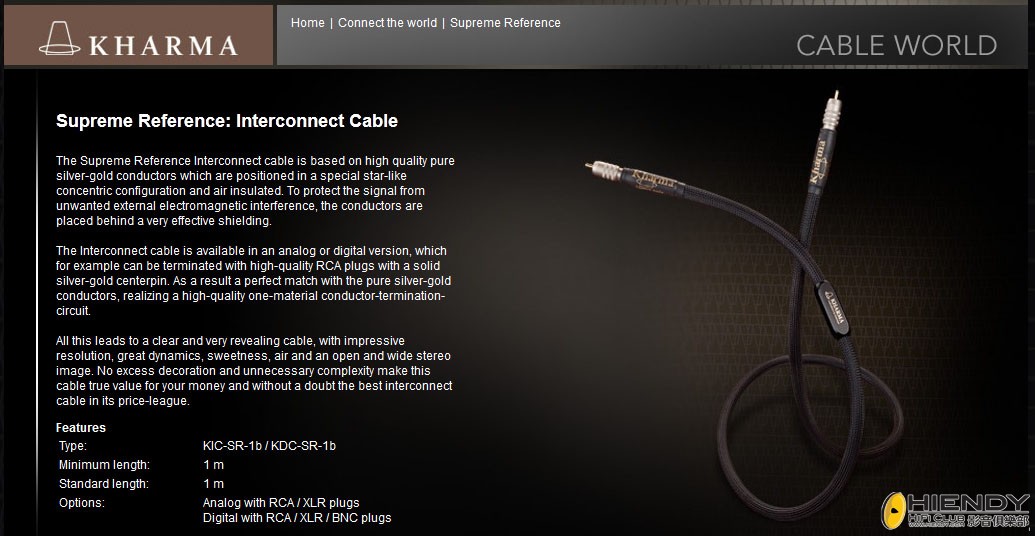
Task: Click the Minimum length label
Action: pos(104,465)
